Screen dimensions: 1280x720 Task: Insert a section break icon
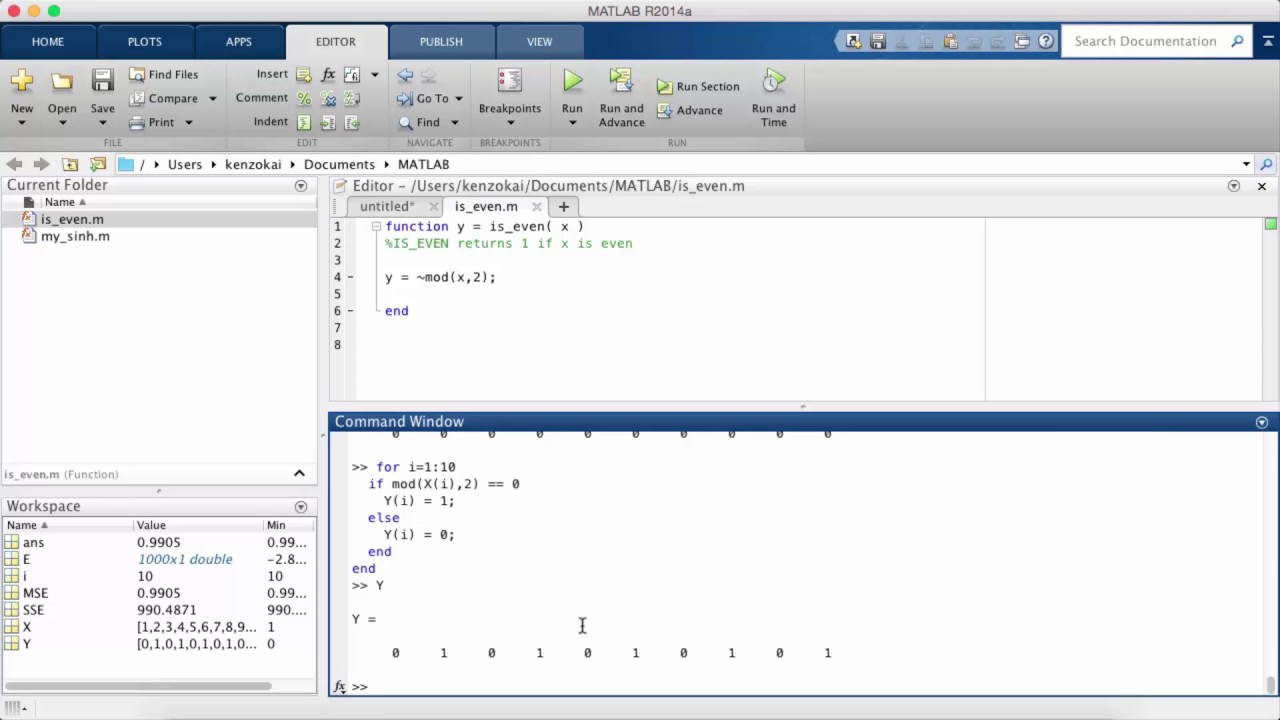click(x=303, y=75)
